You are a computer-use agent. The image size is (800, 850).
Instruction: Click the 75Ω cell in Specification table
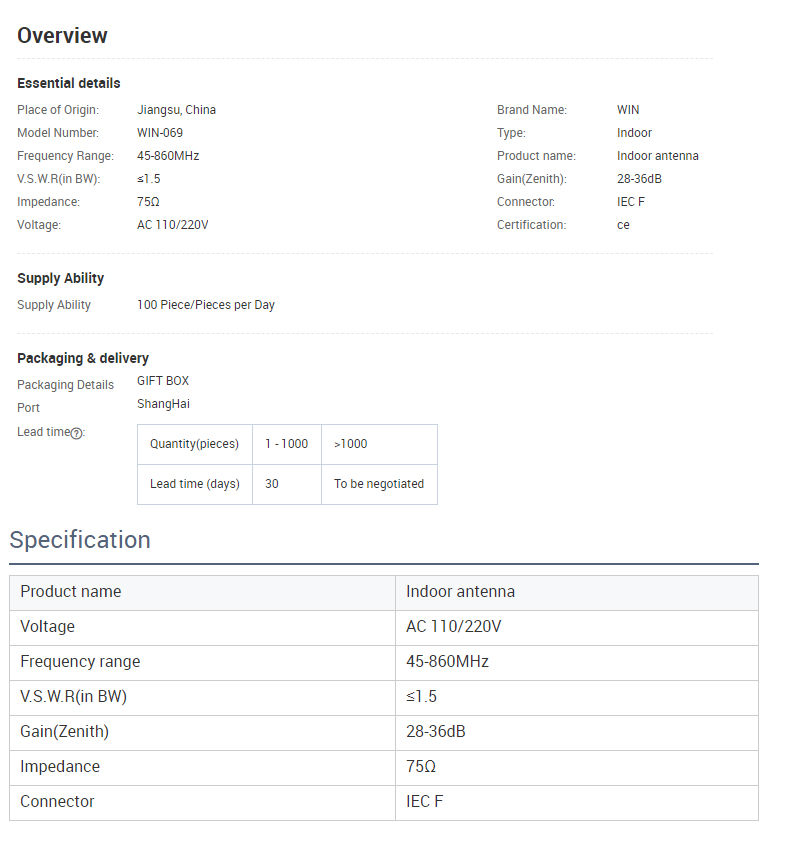421,767
